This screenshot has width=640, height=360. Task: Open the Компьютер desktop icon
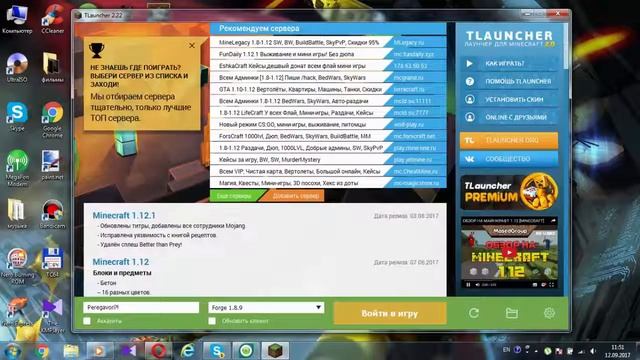point(17,20)
